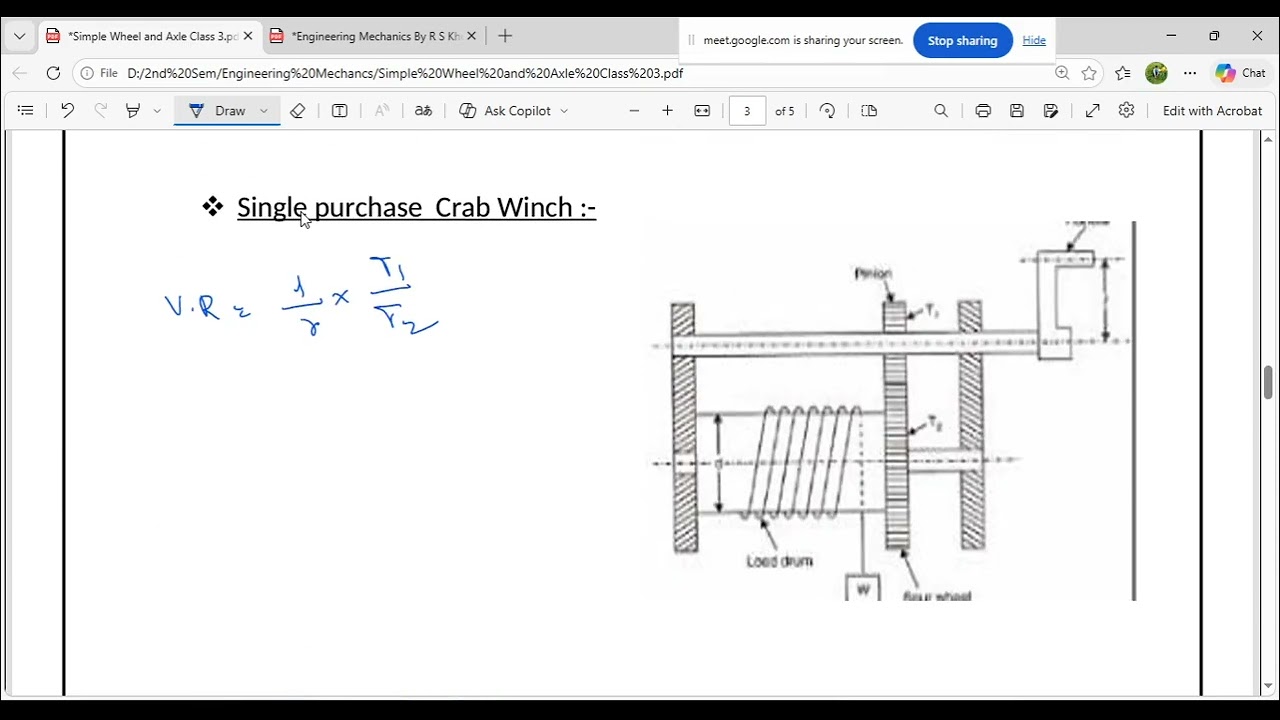Viewport: 1280px width, 720px height.
Task: Zoom in on the PDF
Action: point(667,111)
